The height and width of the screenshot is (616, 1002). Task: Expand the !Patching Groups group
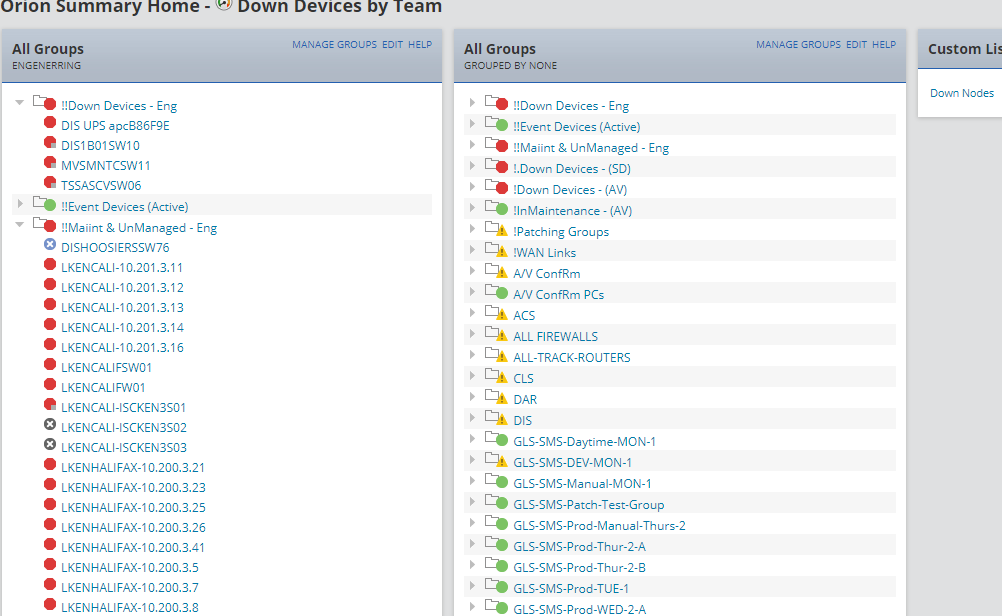(472, 228)
